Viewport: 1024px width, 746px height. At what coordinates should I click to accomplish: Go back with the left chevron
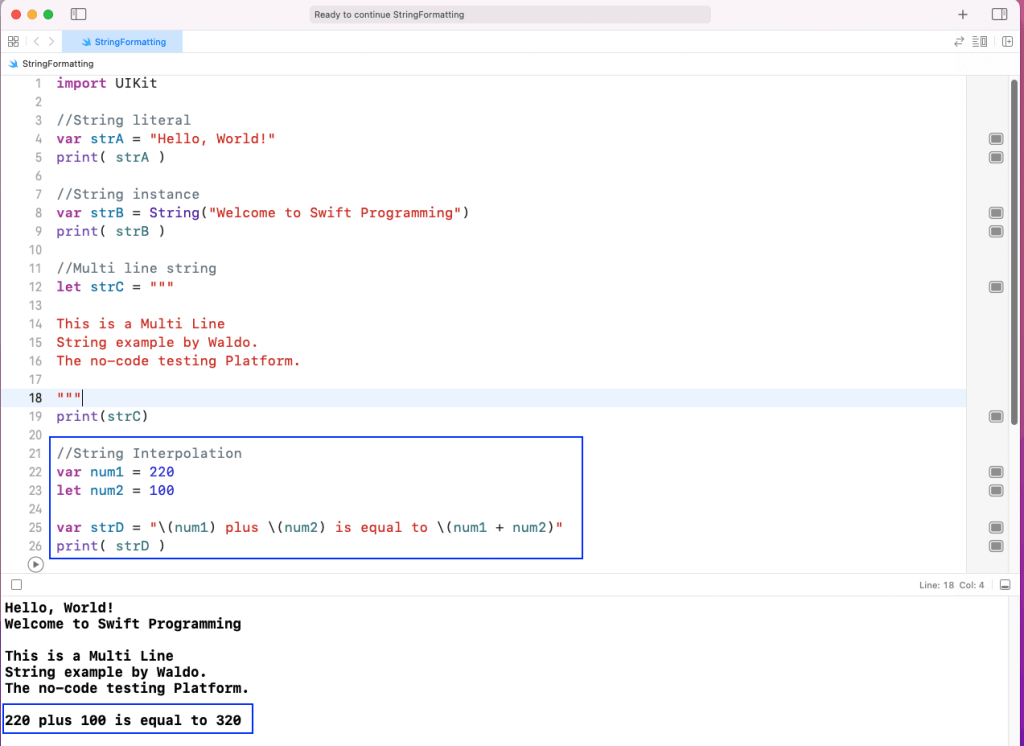[x=36, y=42]
